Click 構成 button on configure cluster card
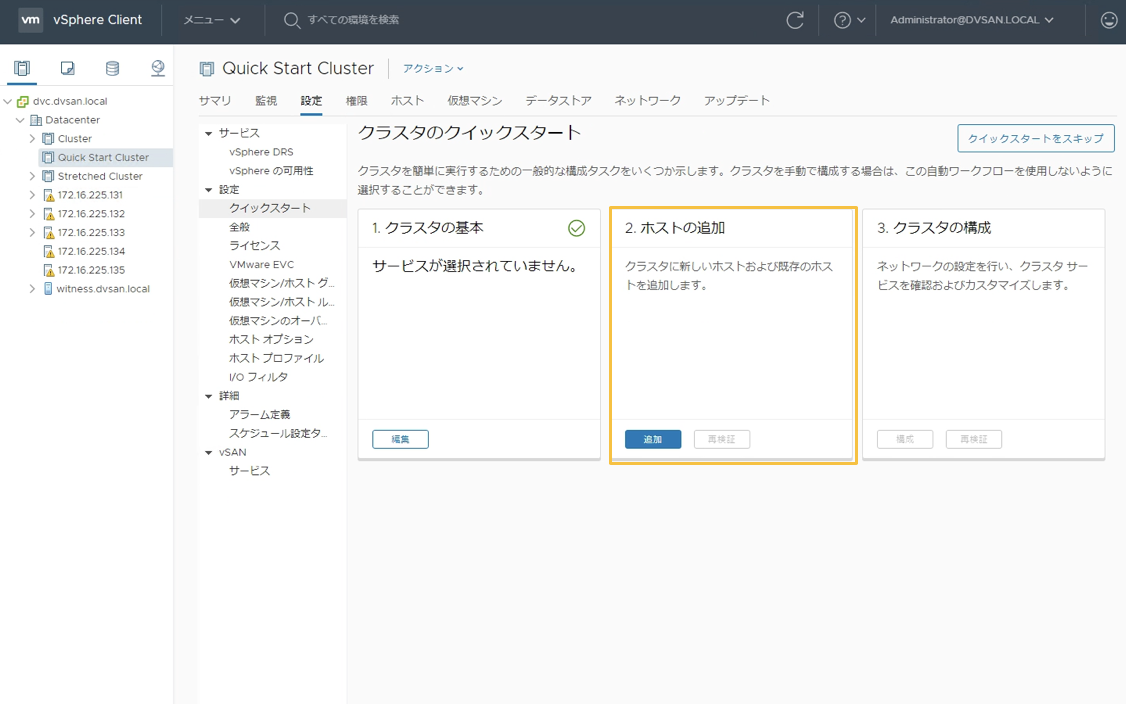1126x704 pixels. (905, 439)
